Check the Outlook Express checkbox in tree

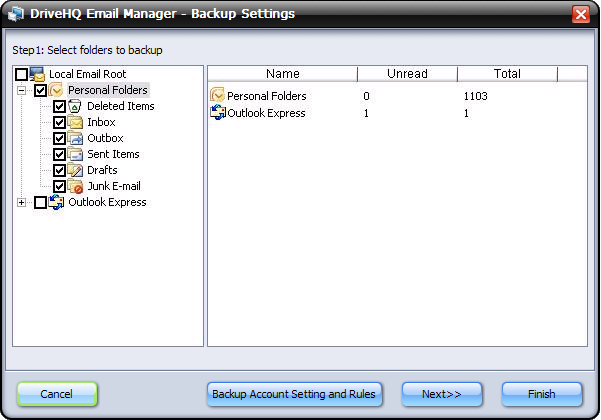click(x=40, y=202)
